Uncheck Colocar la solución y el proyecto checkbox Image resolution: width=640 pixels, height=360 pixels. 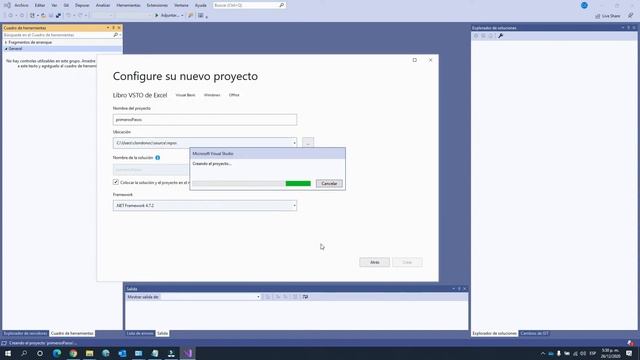coord(116,182)
